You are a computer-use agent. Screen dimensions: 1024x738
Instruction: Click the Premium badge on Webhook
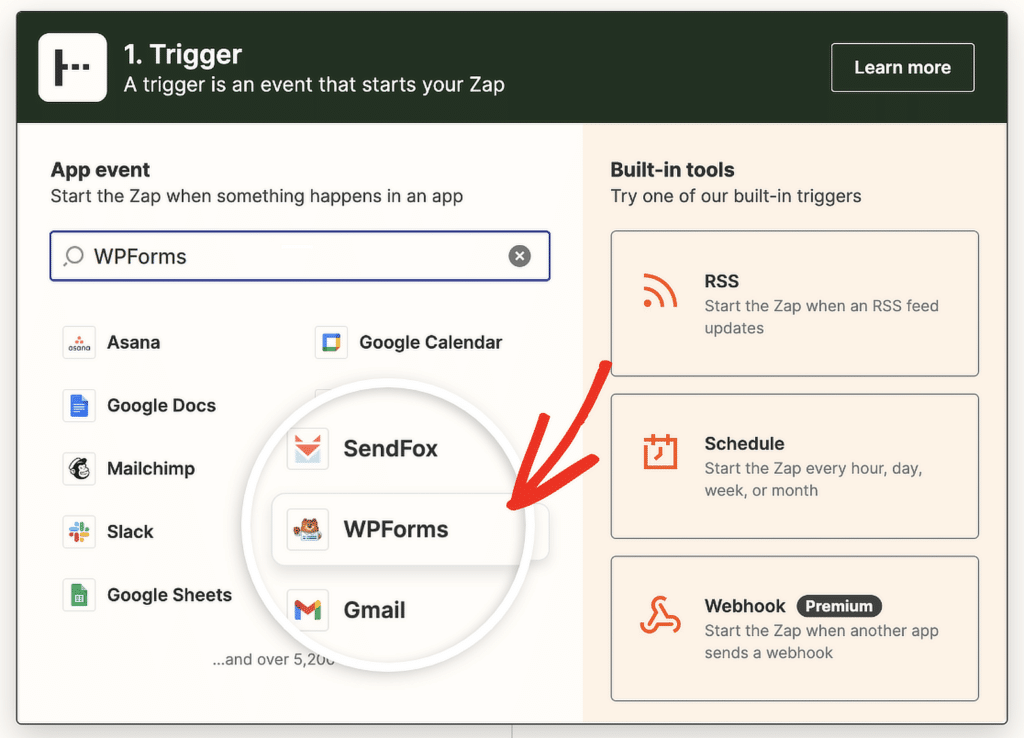839,606
